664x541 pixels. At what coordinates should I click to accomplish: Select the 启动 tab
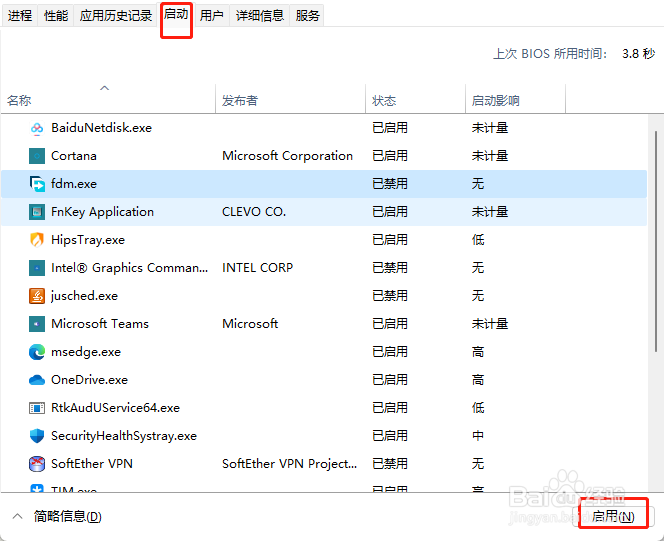click(176, 14)
